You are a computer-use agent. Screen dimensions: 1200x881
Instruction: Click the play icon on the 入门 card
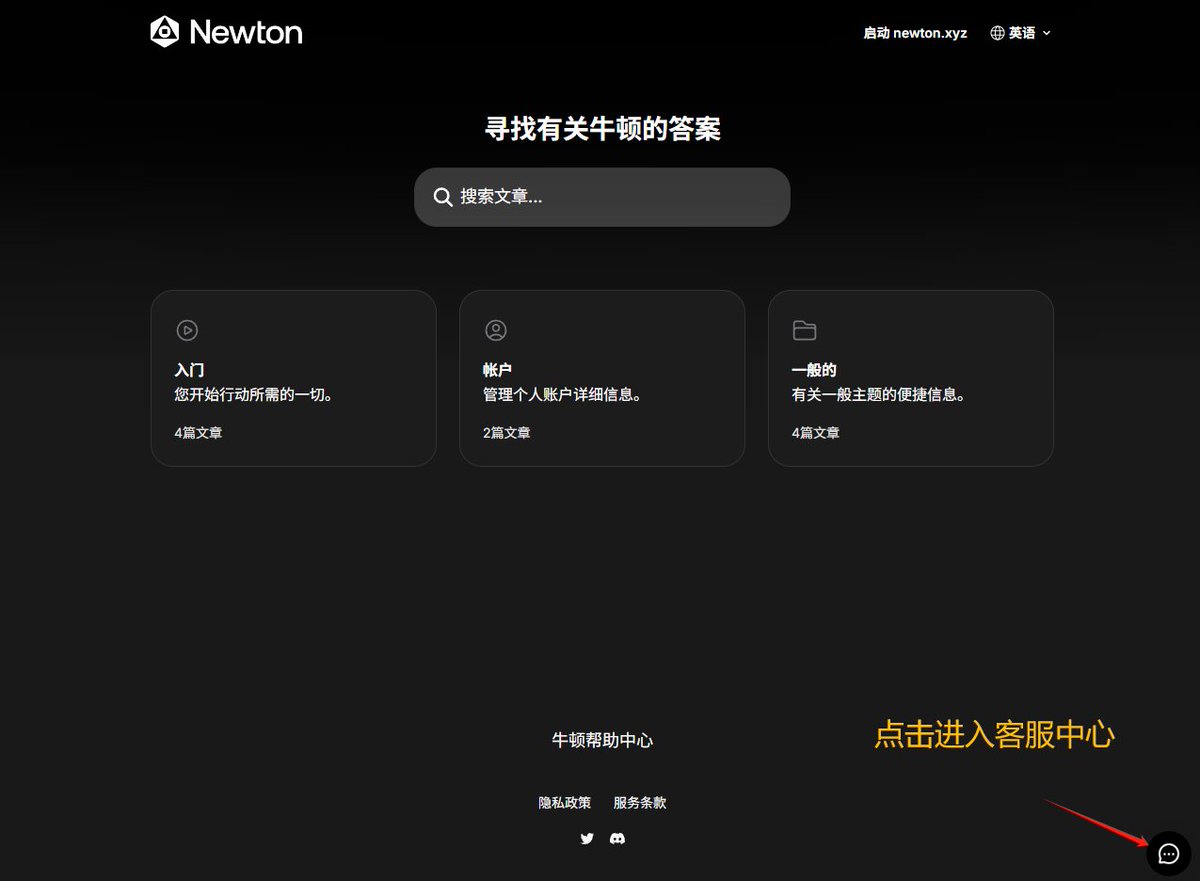pyautogui.click(x=186, y=330)
